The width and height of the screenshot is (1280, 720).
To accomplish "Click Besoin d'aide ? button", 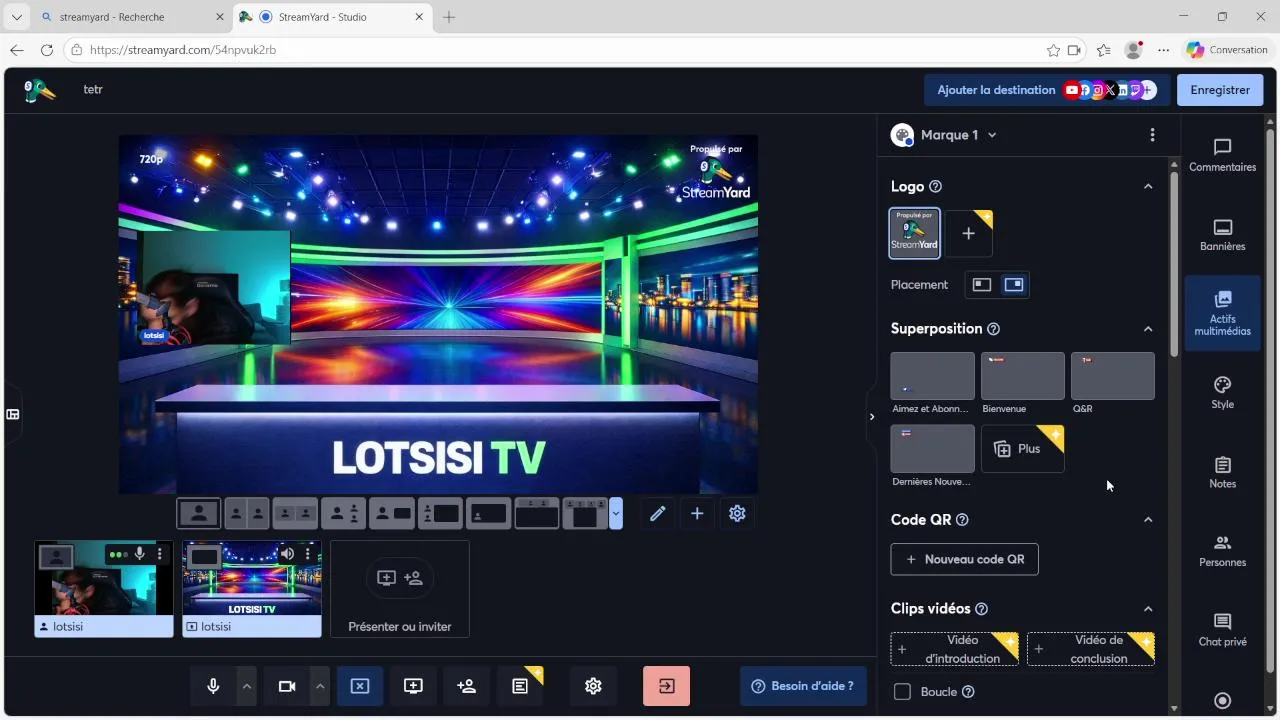I will click(804, 686).
